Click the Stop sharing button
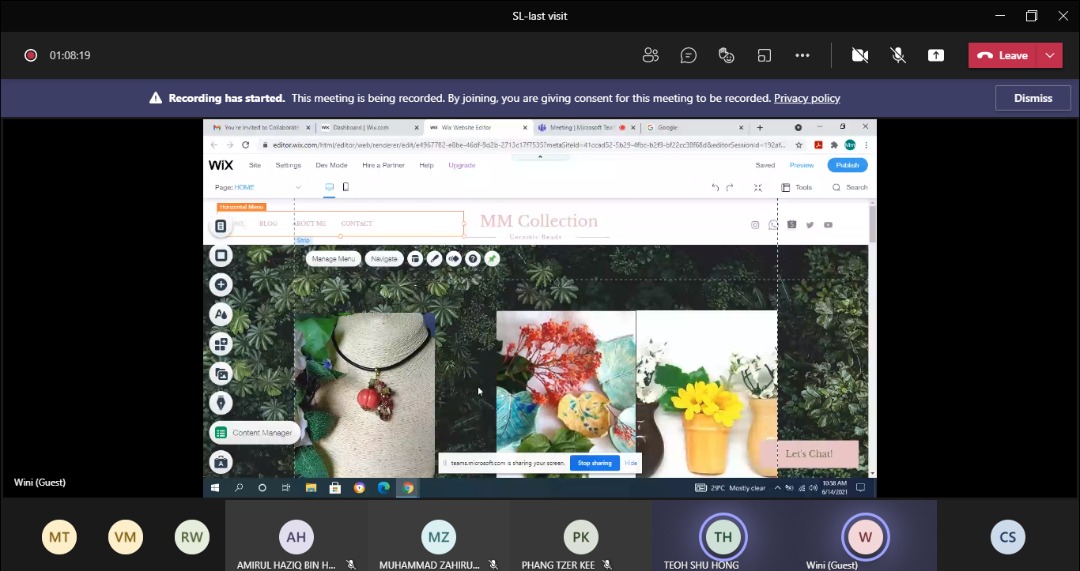 click(594, 463)
